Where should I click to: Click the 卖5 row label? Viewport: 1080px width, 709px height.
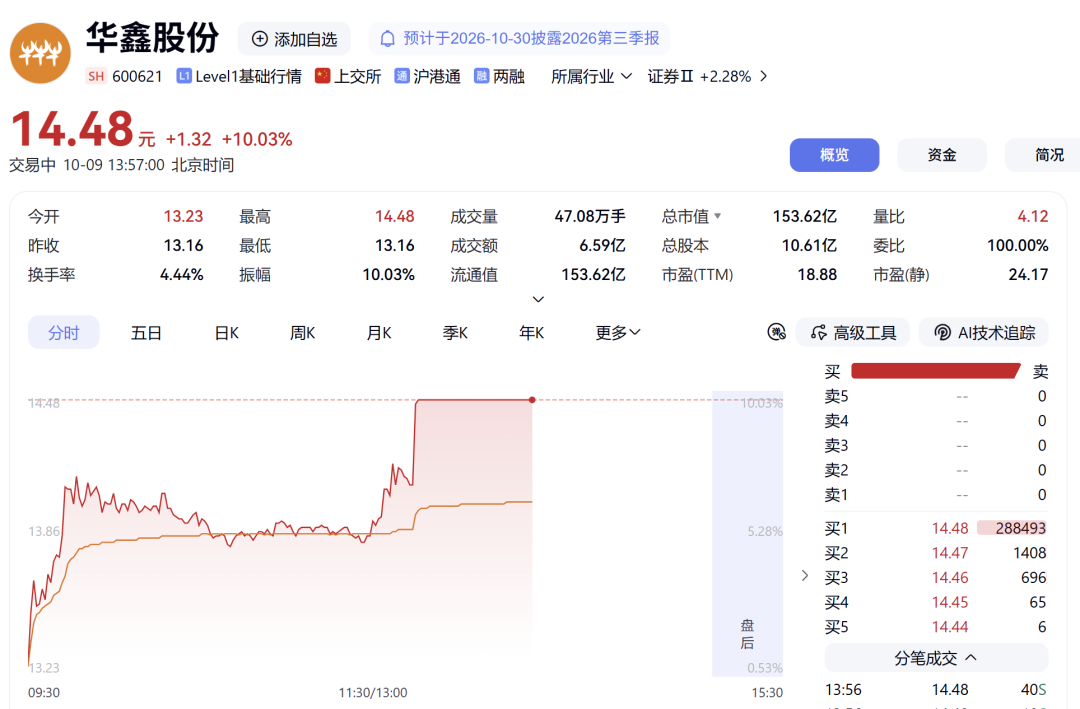click(836, 396)
